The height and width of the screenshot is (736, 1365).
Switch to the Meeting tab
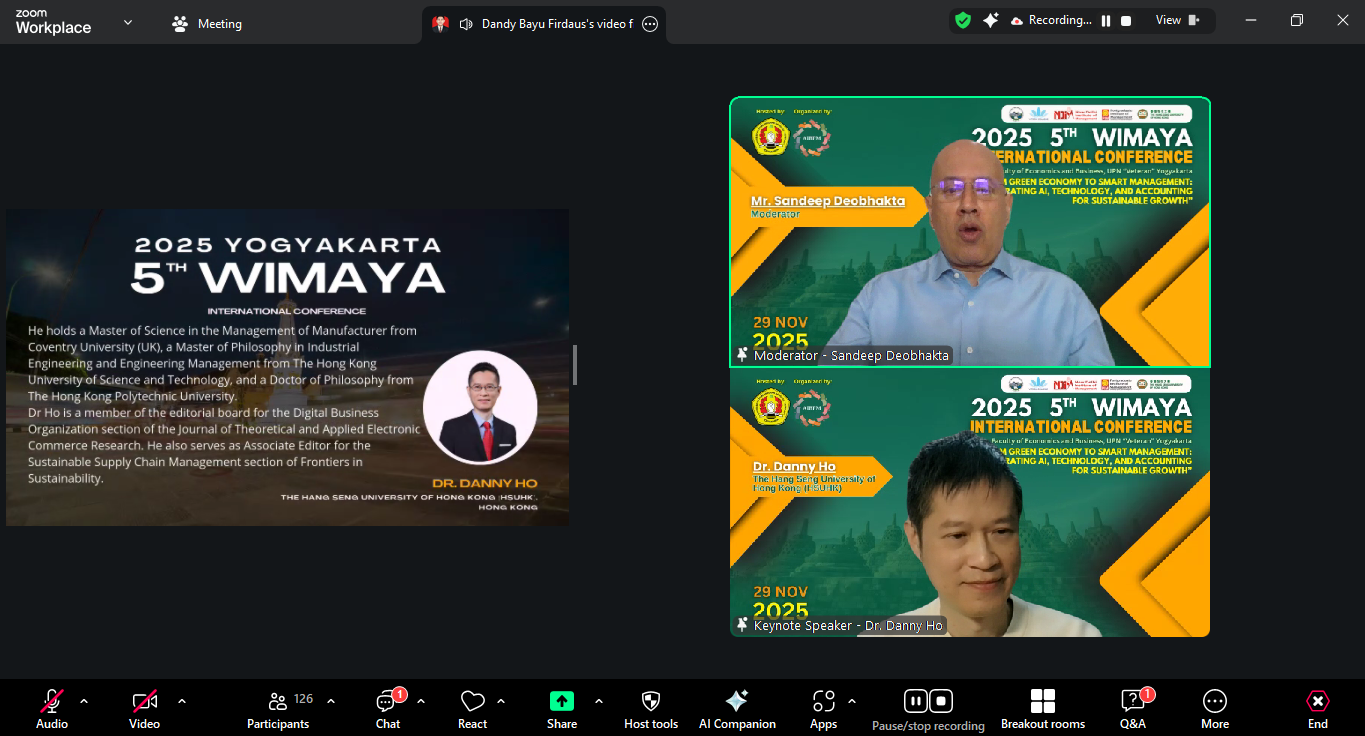point(208,23)
